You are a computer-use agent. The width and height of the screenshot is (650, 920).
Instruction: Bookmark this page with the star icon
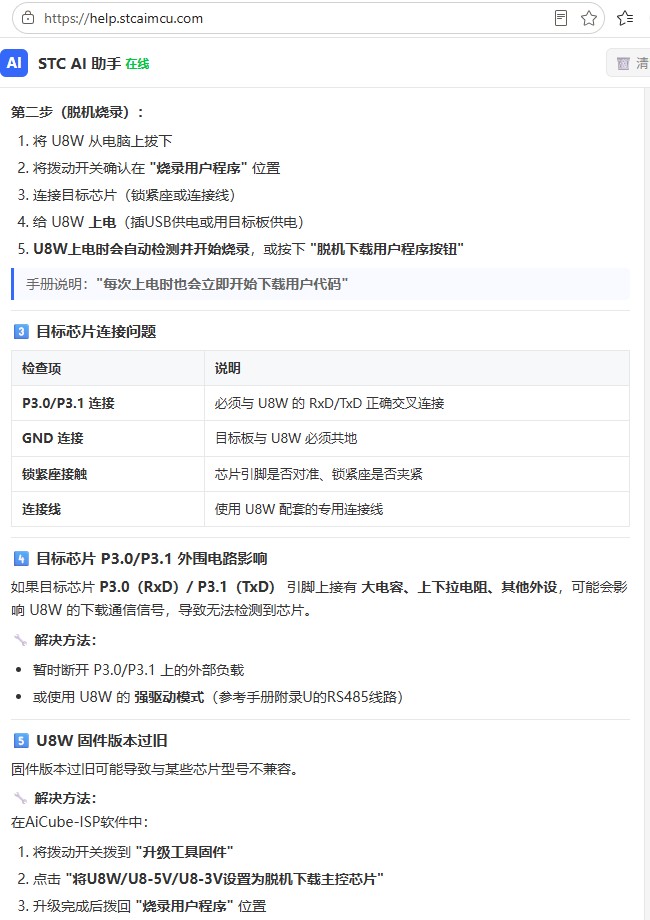coord(588,18)
